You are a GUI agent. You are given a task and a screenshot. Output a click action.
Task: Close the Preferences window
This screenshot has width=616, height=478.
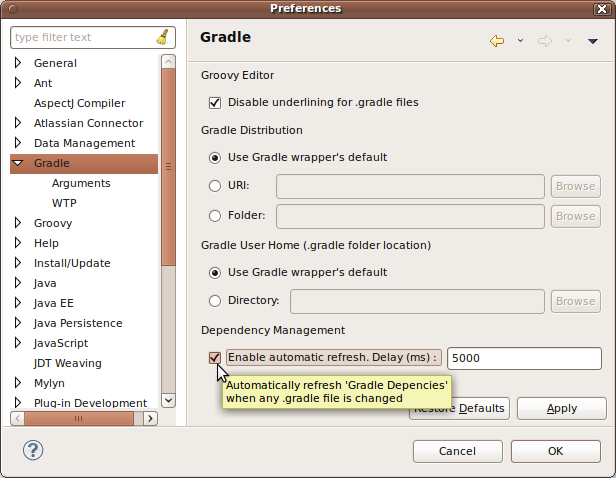[601, 9]
